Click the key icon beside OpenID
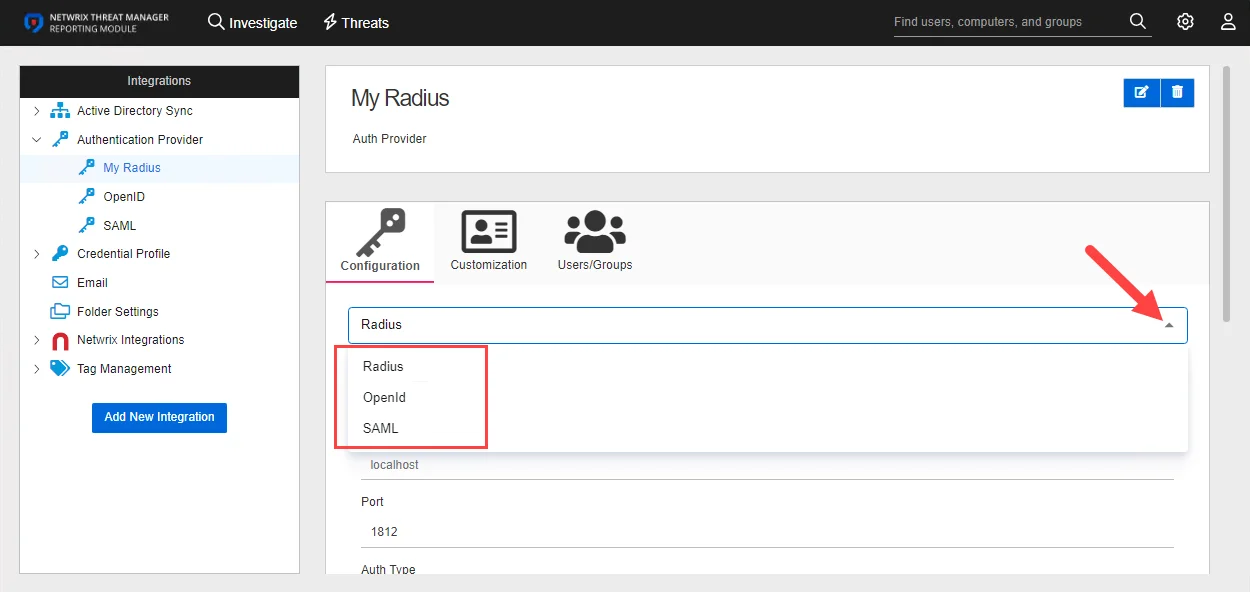The width and height of the screenshot is (1250, 592). [x=86, y=197]
